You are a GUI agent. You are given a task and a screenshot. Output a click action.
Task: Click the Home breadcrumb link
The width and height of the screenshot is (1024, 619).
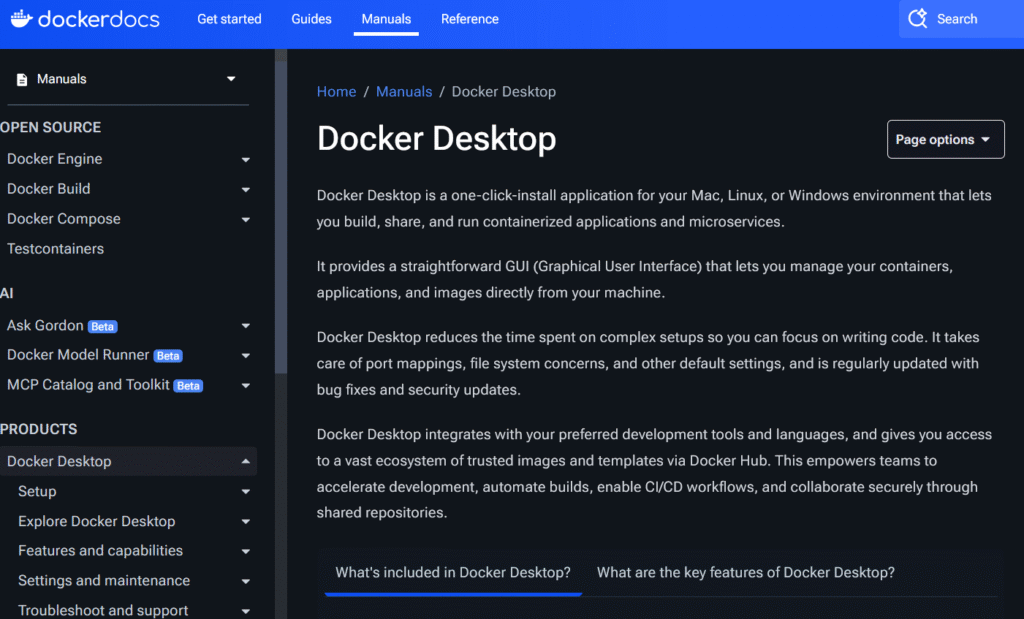(x=336, y=91)
